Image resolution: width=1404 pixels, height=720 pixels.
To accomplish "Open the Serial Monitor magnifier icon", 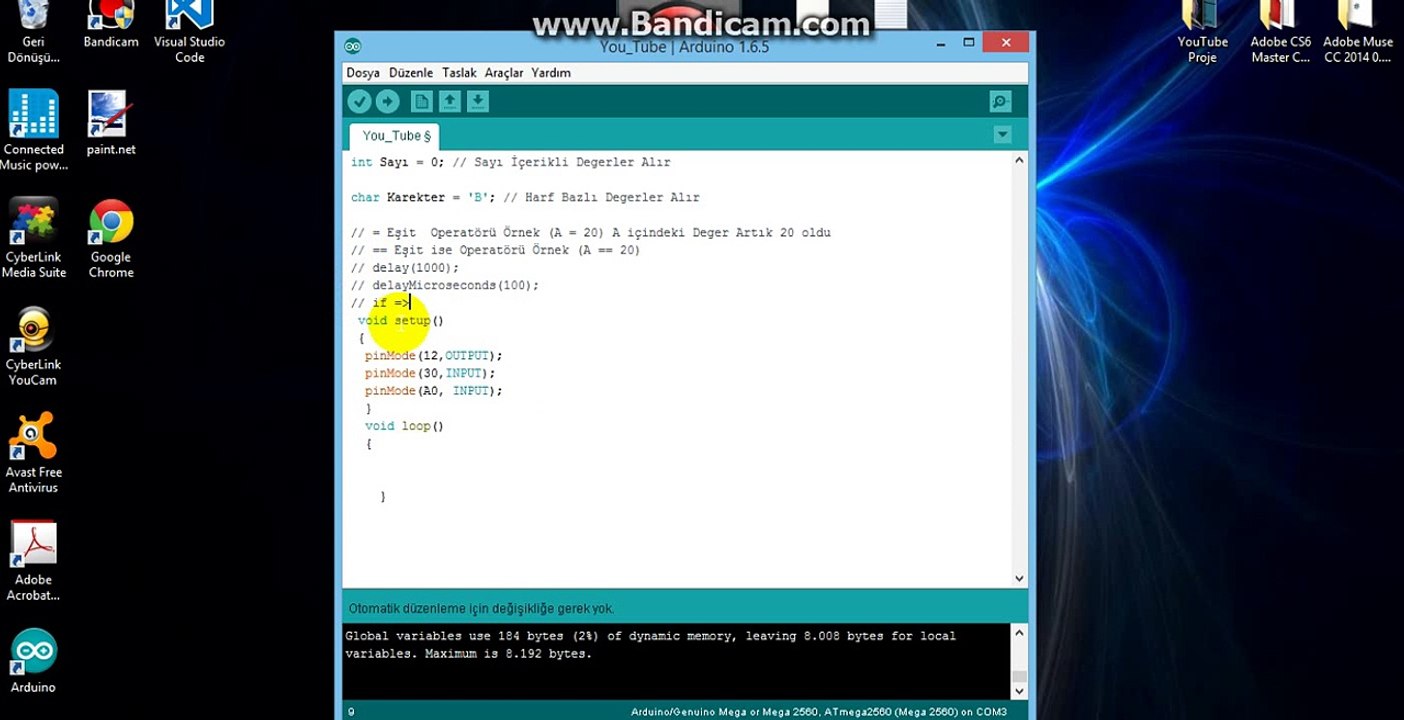I will tap(1000, 101).
